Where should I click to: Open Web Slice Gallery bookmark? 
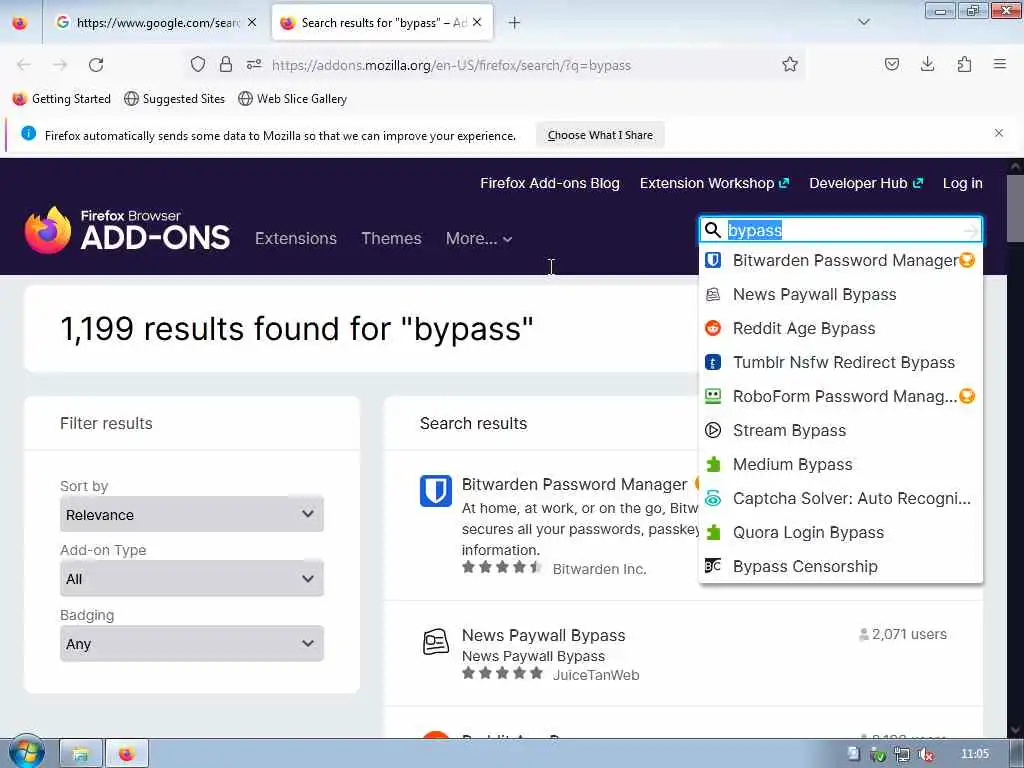(x=293, y=99)
